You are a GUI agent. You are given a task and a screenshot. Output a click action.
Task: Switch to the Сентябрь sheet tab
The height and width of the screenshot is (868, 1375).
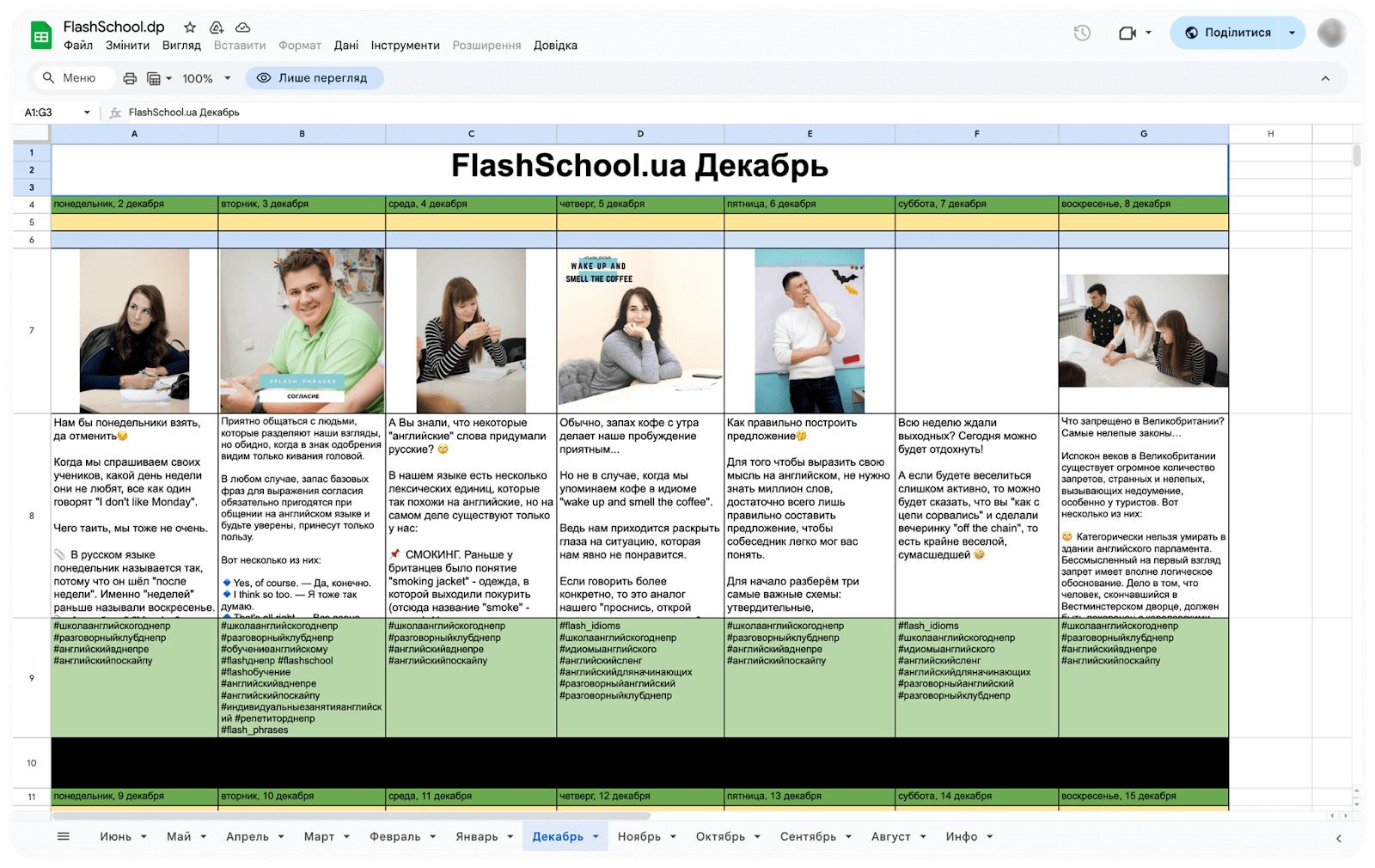(x=808, y=836)
